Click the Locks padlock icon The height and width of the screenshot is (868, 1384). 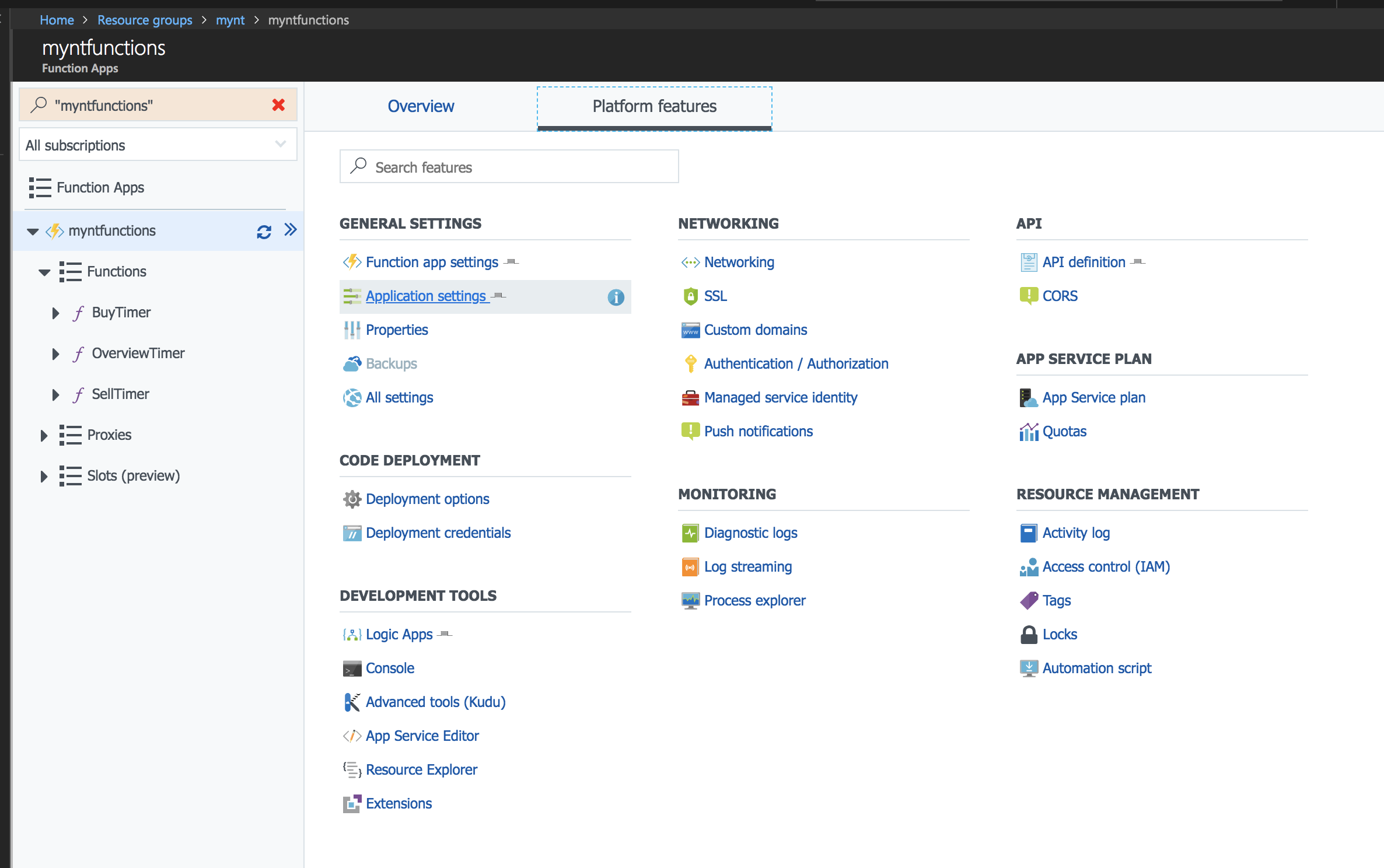tap(1028, 635)
